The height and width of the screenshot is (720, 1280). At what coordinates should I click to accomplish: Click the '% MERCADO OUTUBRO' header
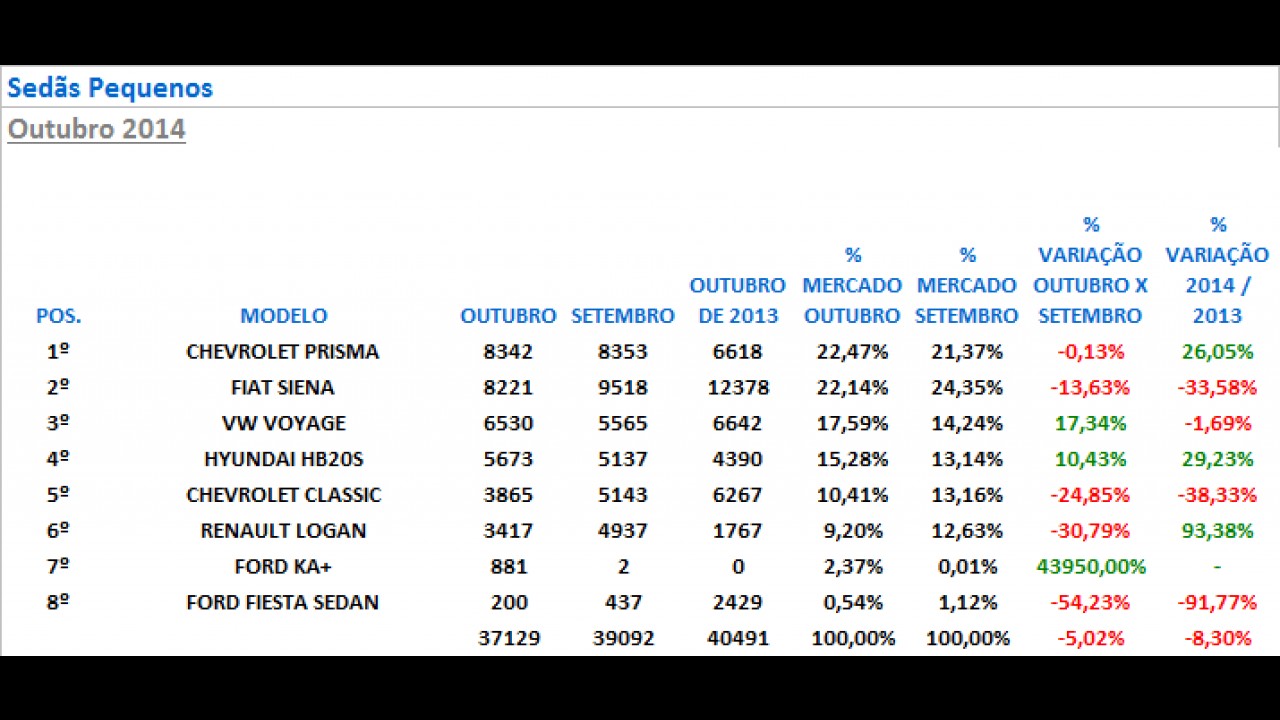coord(852,286)
